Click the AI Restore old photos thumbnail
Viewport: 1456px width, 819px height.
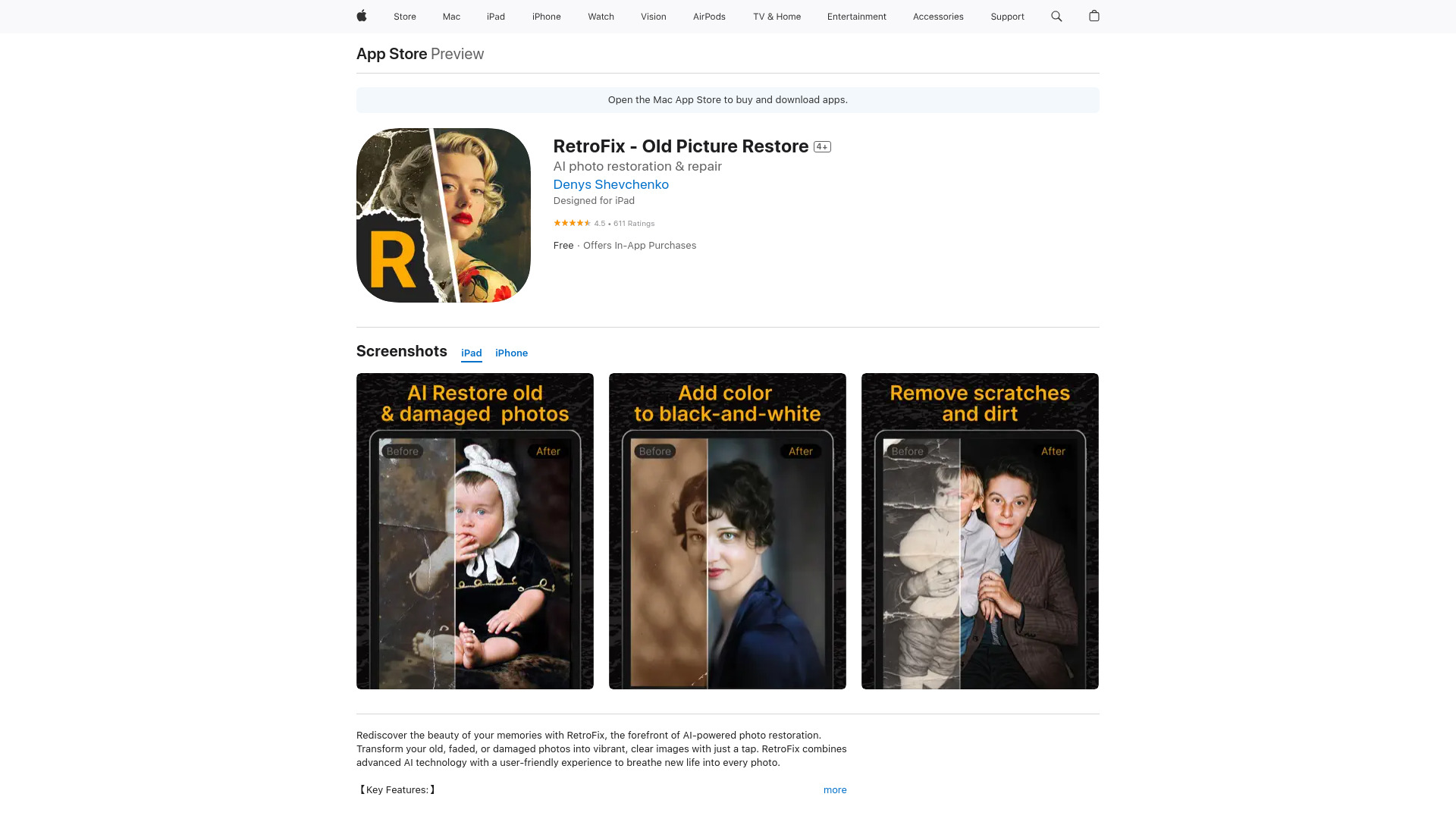point(474,530)
